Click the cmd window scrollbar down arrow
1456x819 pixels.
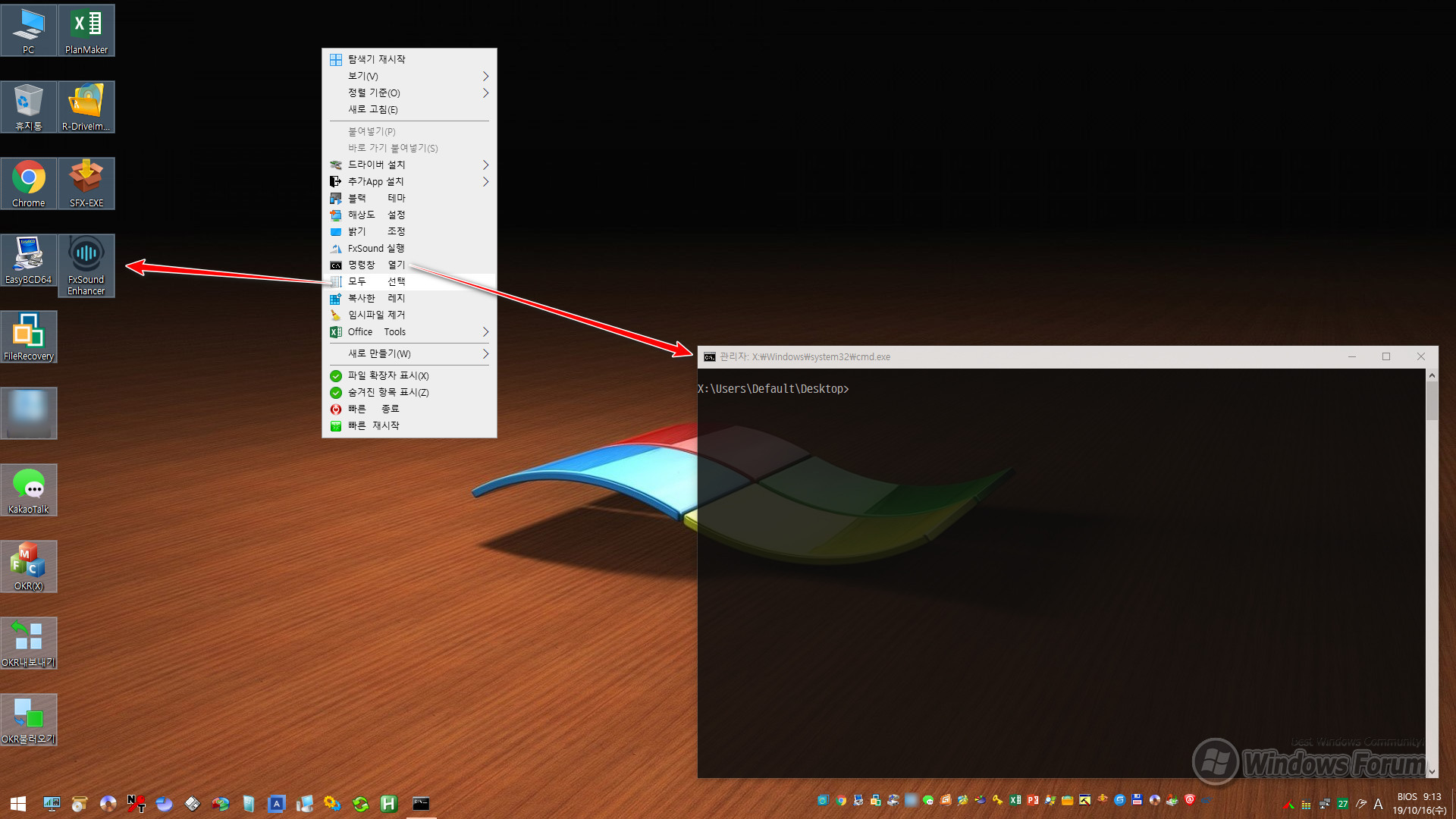[x=1432, y=771]
